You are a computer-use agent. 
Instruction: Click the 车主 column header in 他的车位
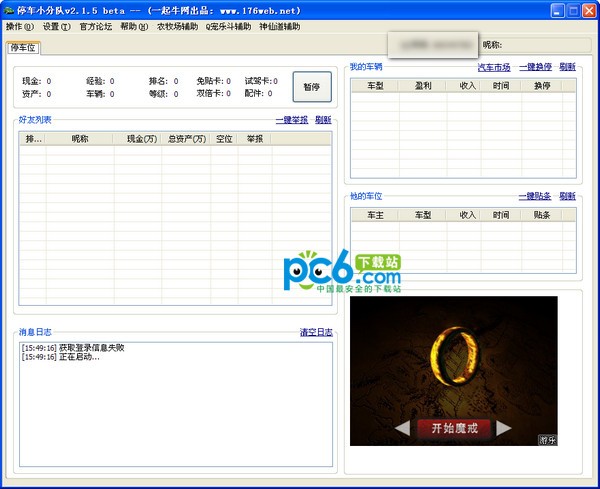click(375, 215)
